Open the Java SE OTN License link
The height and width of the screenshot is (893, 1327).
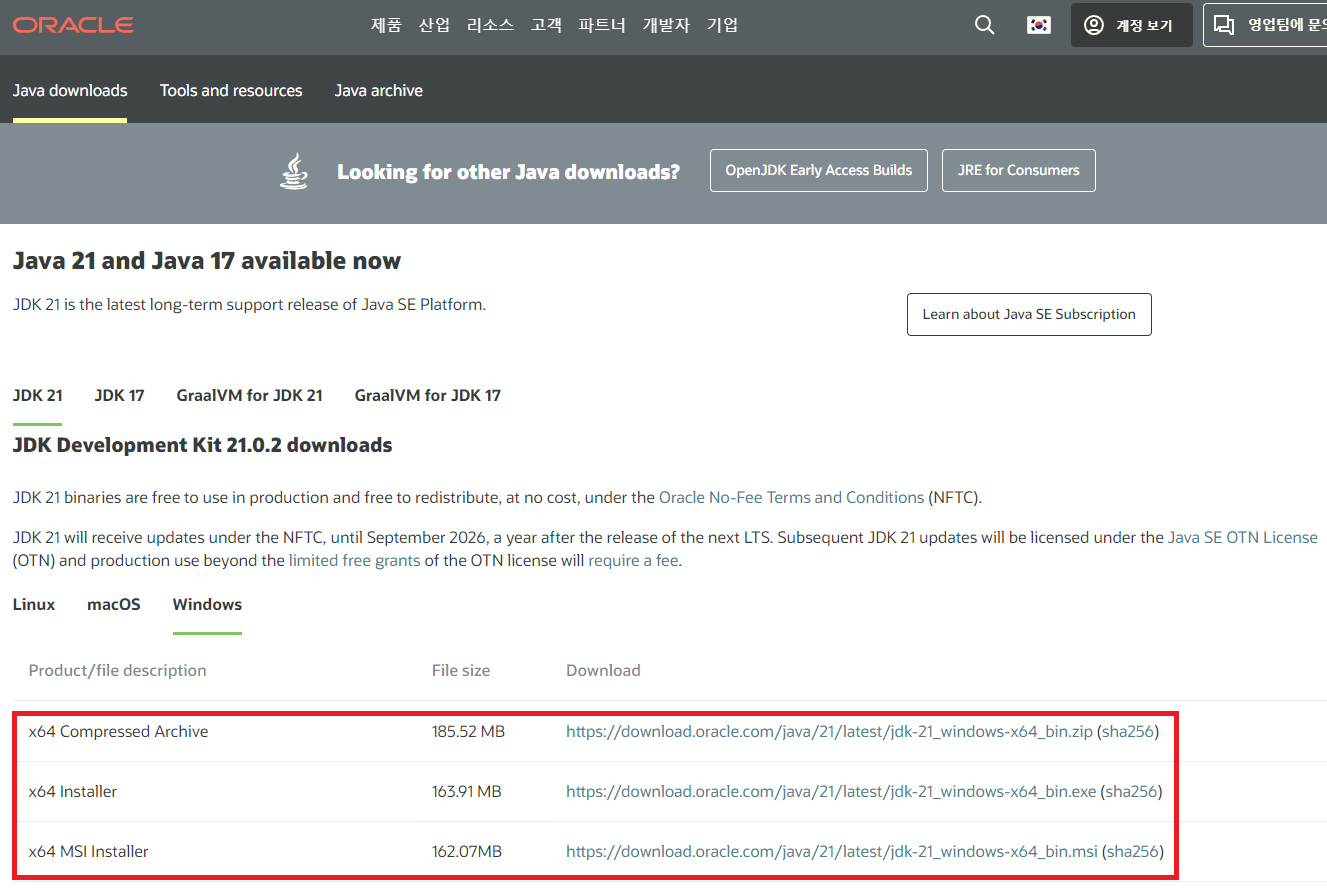tap(1243, 537)
